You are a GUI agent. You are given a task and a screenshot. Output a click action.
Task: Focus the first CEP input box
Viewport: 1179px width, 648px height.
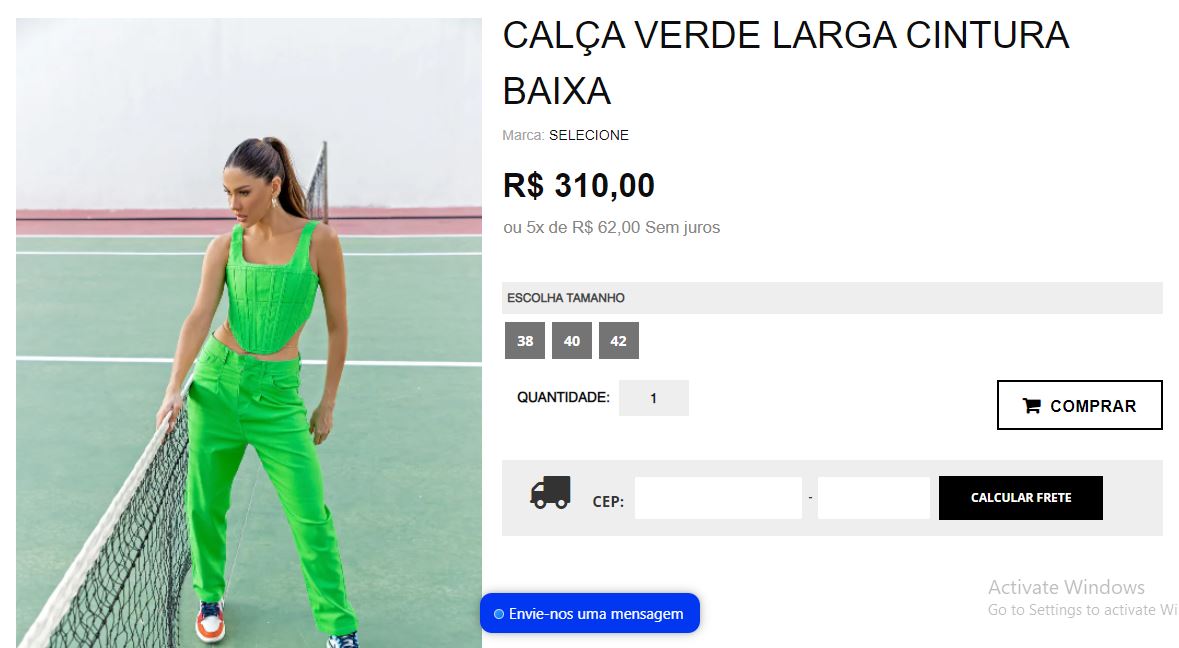[x=718, y=498]
